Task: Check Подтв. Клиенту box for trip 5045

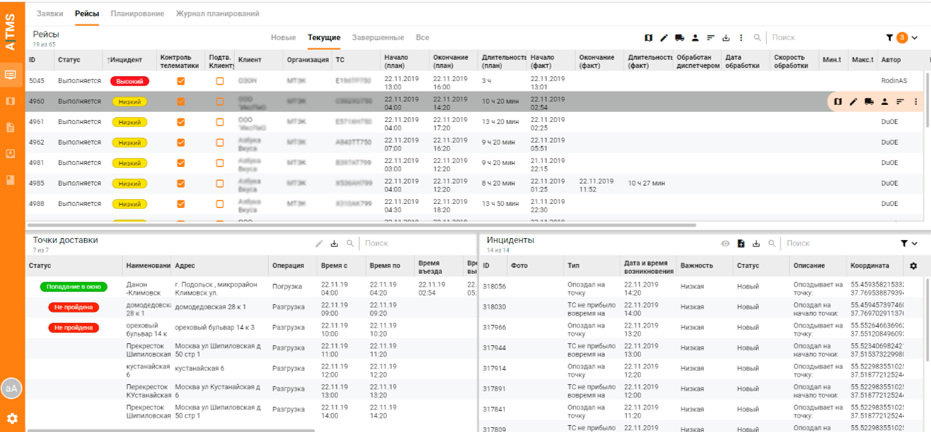Action: pos(220,81)
